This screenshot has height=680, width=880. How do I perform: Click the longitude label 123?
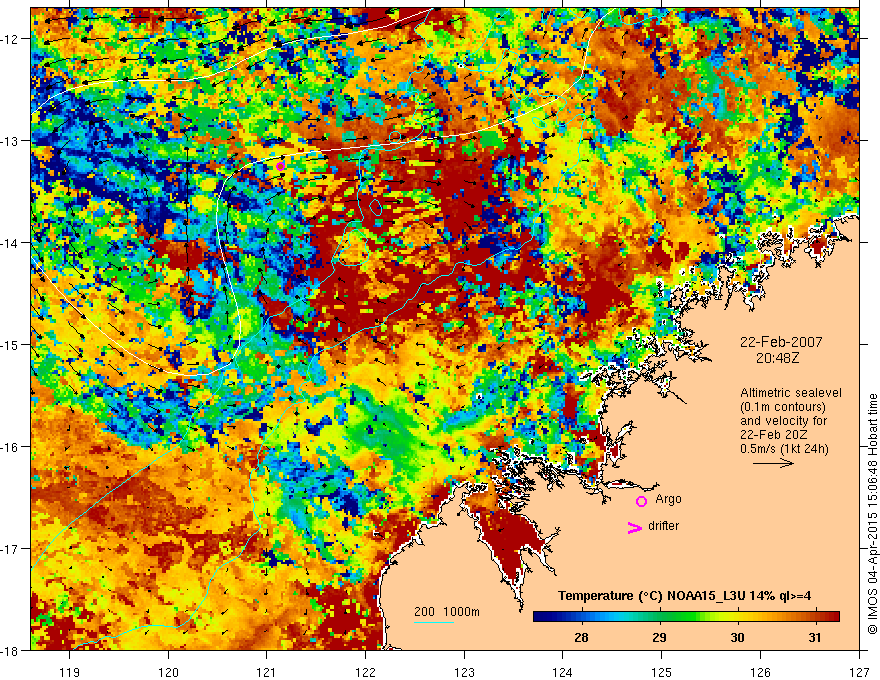464,672
